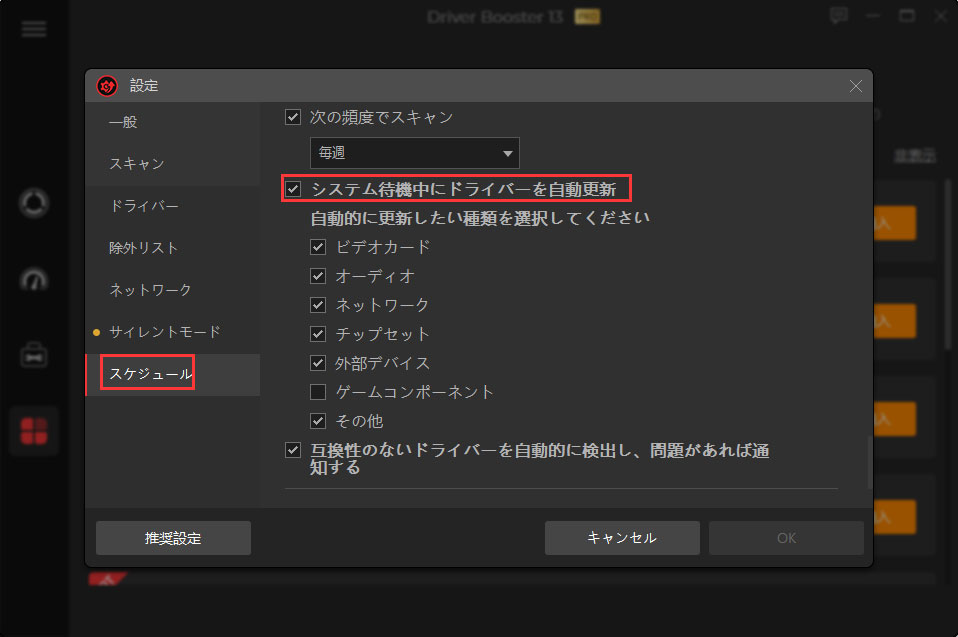This screenshot has height=637, width=958.
Task: Click the settings dialog vertical scrollbar
Action: click(869, 462)
